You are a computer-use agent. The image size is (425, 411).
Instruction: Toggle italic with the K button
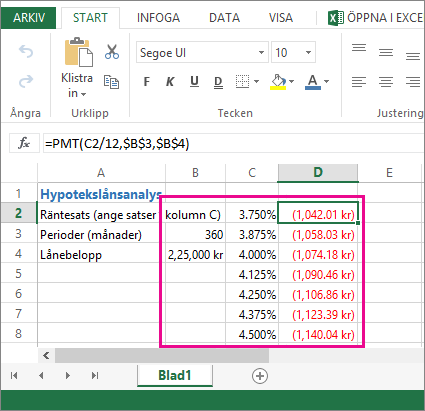(x=170, y=81)
